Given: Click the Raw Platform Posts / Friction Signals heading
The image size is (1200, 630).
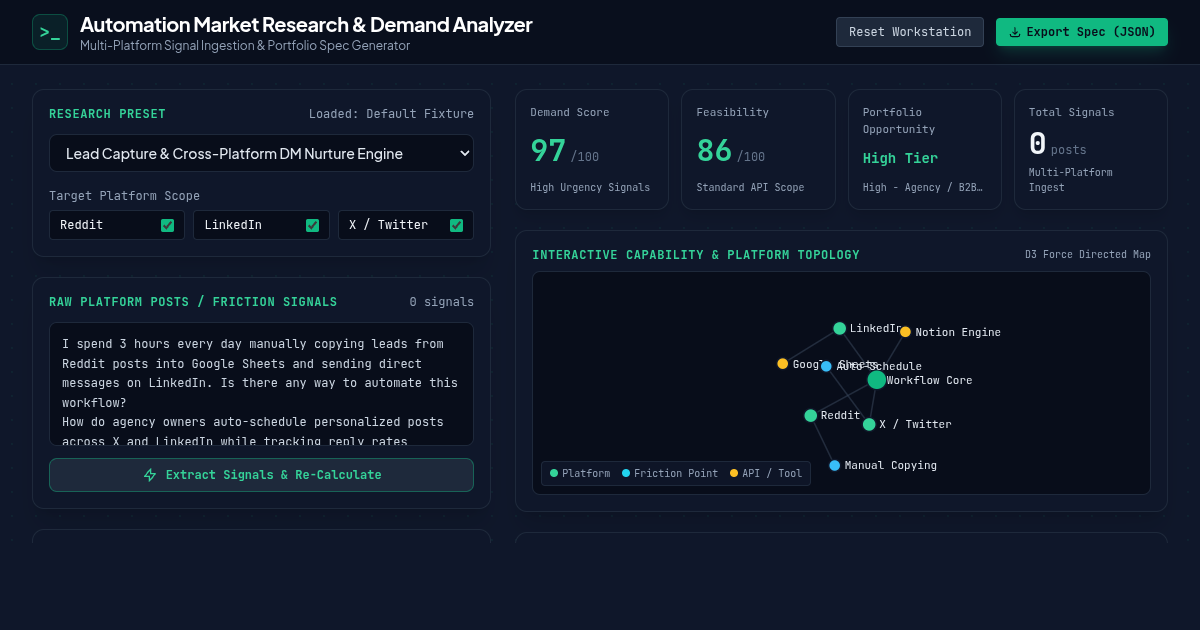Looking at the screenshot, I should (x=193, y=302).
